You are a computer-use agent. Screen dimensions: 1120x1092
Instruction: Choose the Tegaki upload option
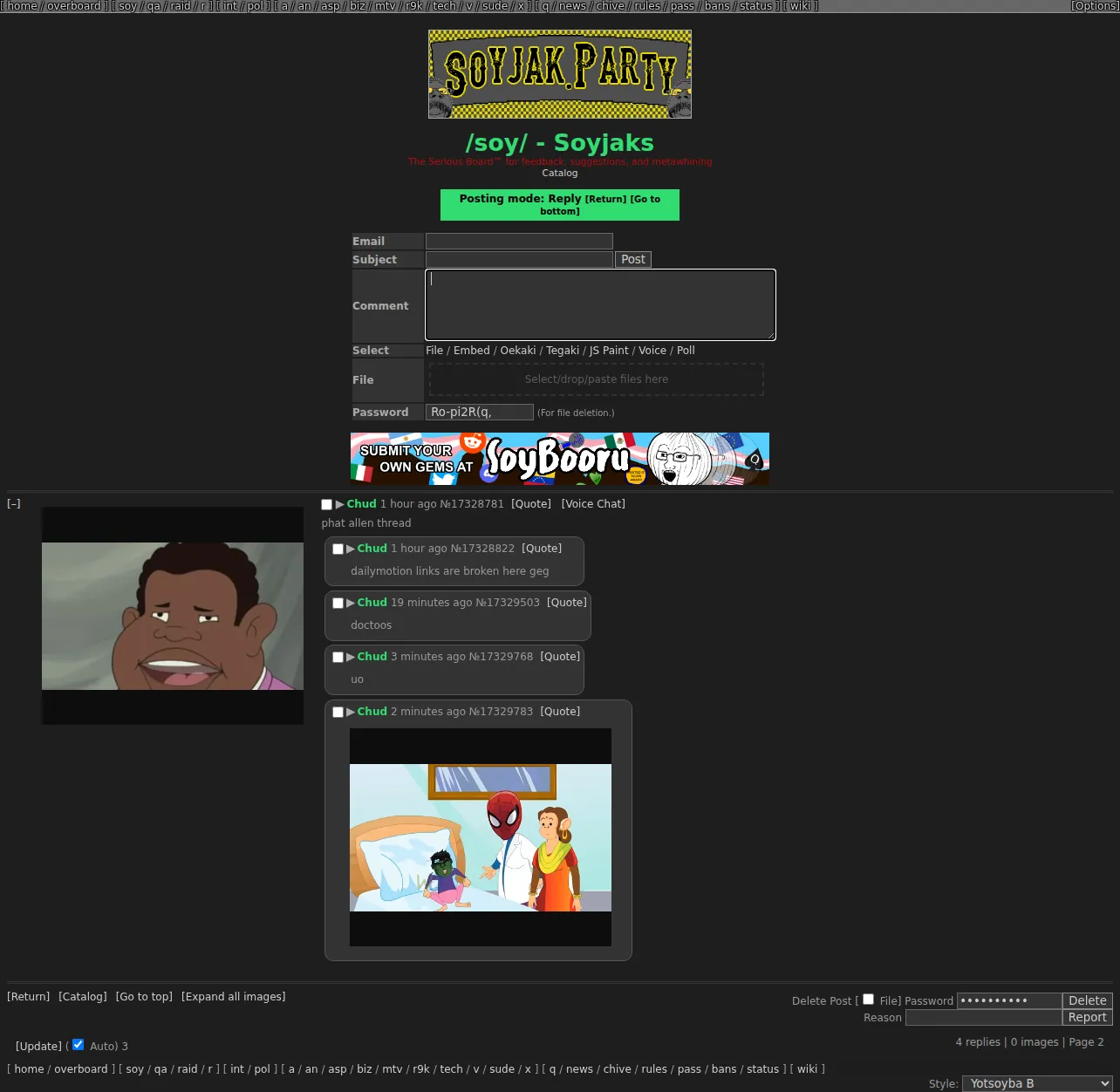[563, 351]
